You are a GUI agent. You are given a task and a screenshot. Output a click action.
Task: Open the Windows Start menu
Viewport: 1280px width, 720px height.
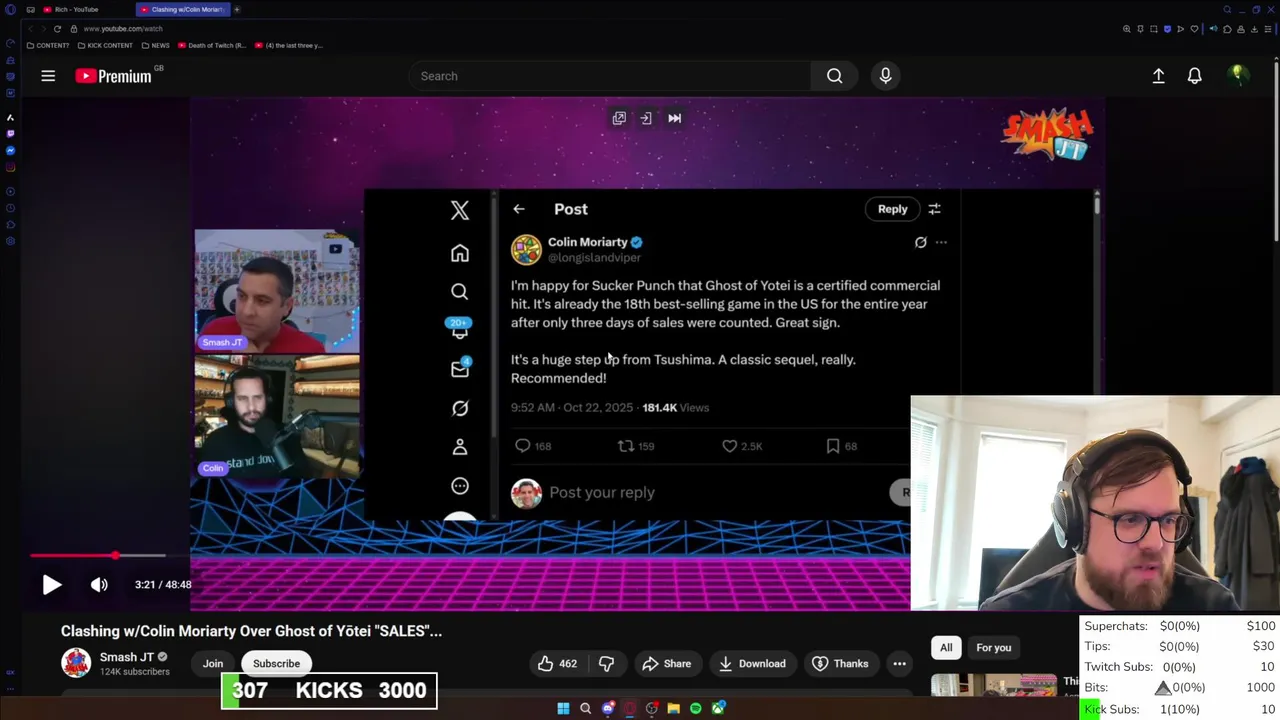coord(563,708)
